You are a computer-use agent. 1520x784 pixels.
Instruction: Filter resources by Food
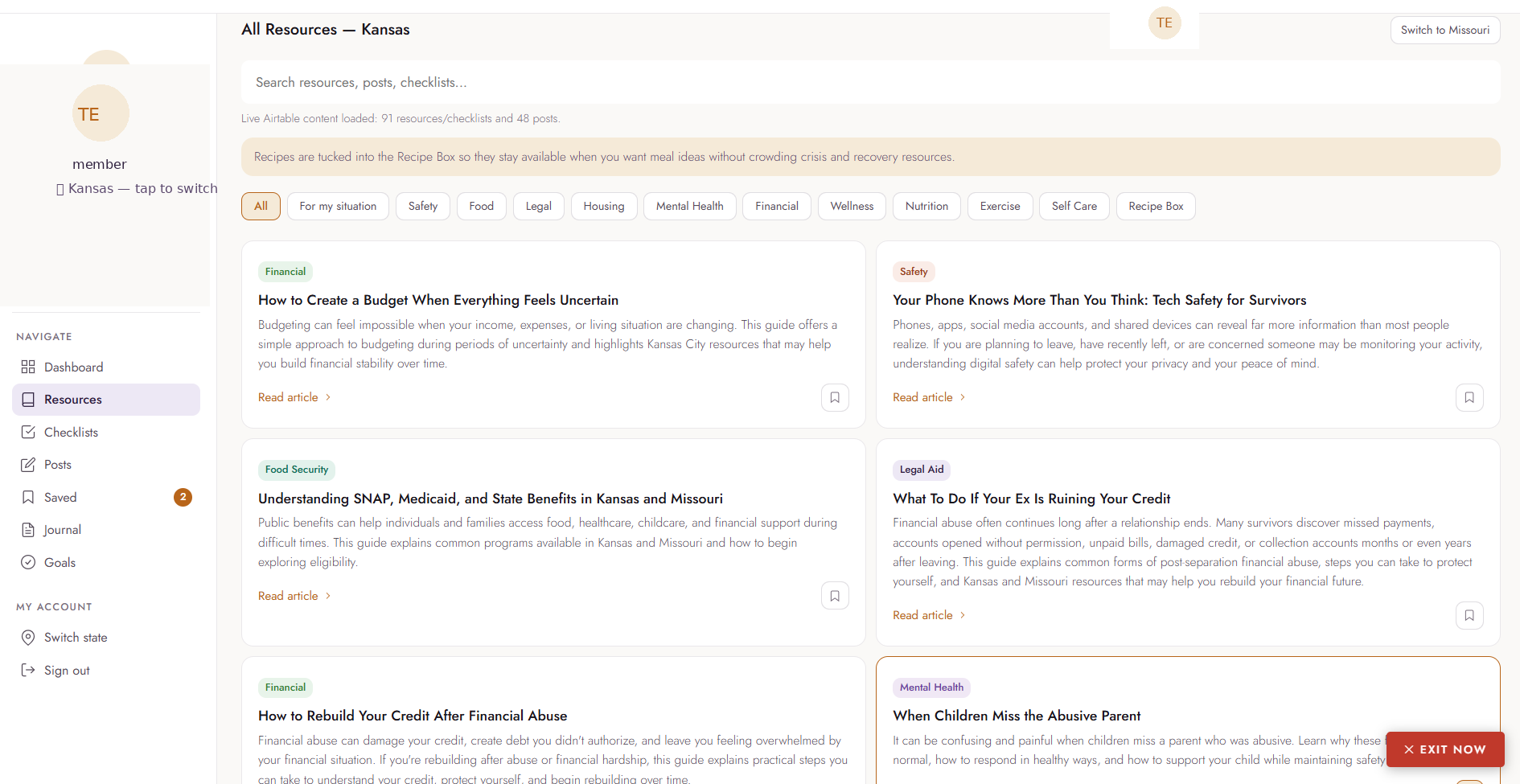click(482, 206)
